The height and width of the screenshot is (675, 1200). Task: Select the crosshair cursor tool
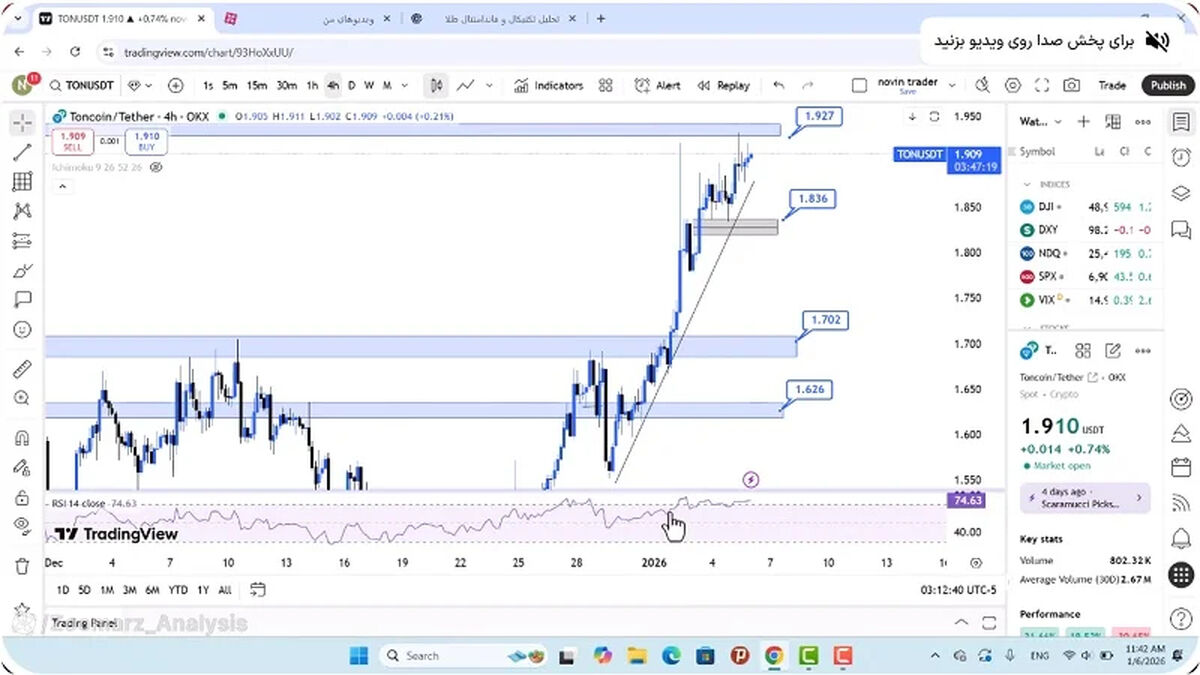pos(22,123)
